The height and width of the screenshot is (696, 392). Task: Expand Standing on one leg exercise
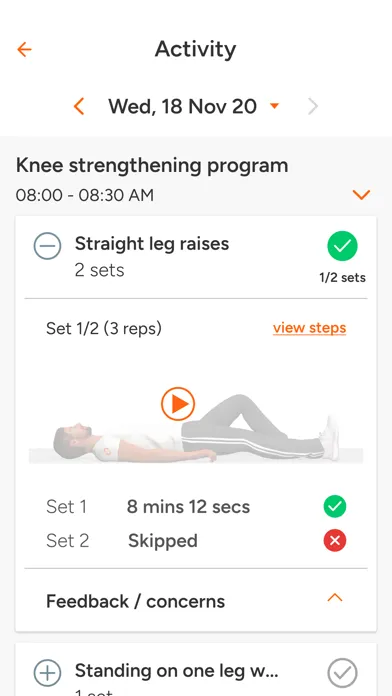pyautogui.click(x=47, y=673)
